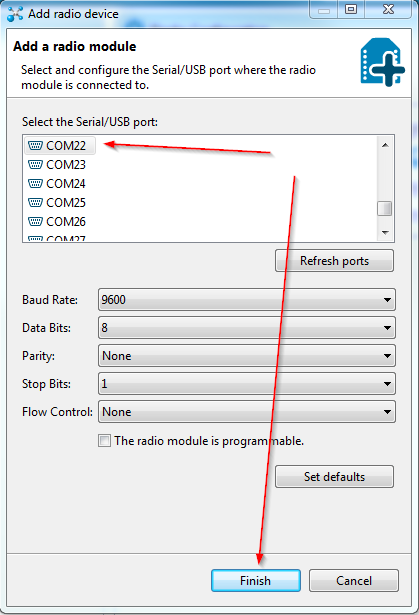Click the Refresh ports button
Viewport: 419px width, 615px height.
(x=334, y=261)
